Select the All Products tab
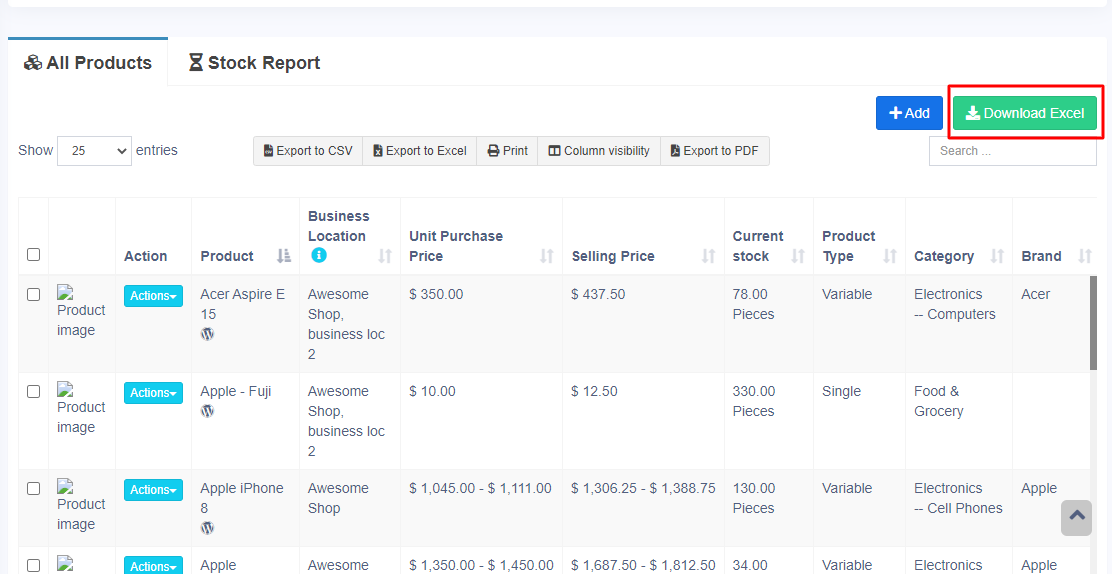The image size is (1112, 574). coord(88,63)
